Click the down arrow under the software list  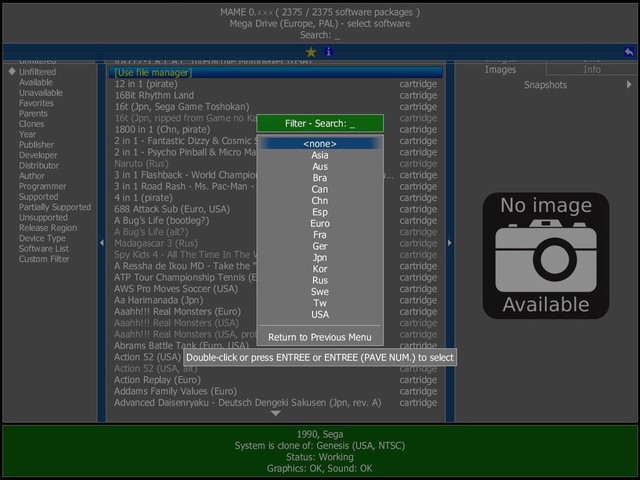coord(276,413)
